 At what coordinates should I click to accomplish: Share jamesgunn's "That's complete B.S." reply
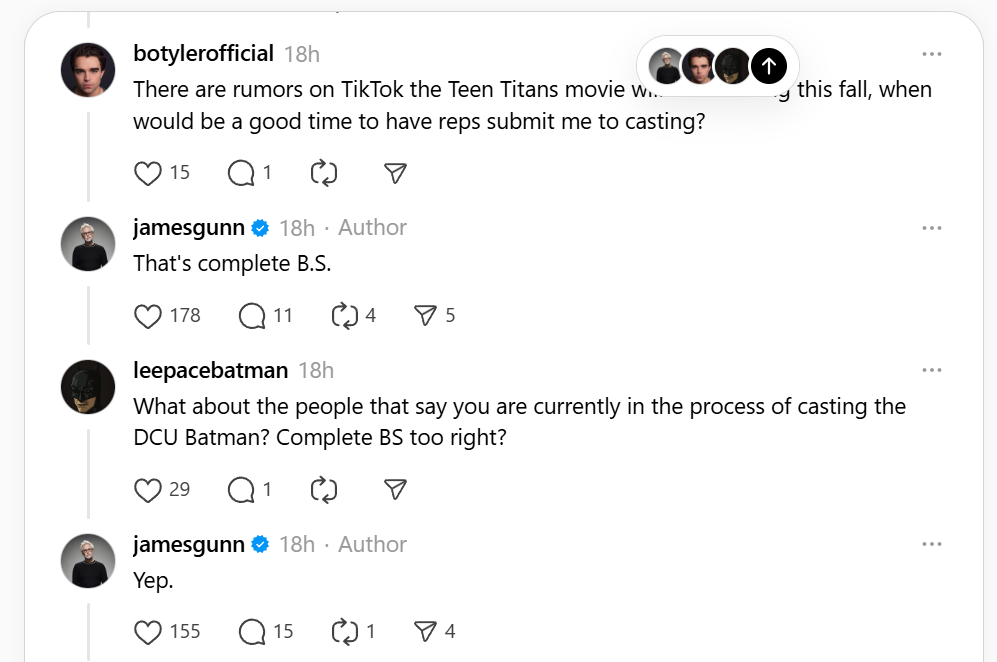coord(425,316)
